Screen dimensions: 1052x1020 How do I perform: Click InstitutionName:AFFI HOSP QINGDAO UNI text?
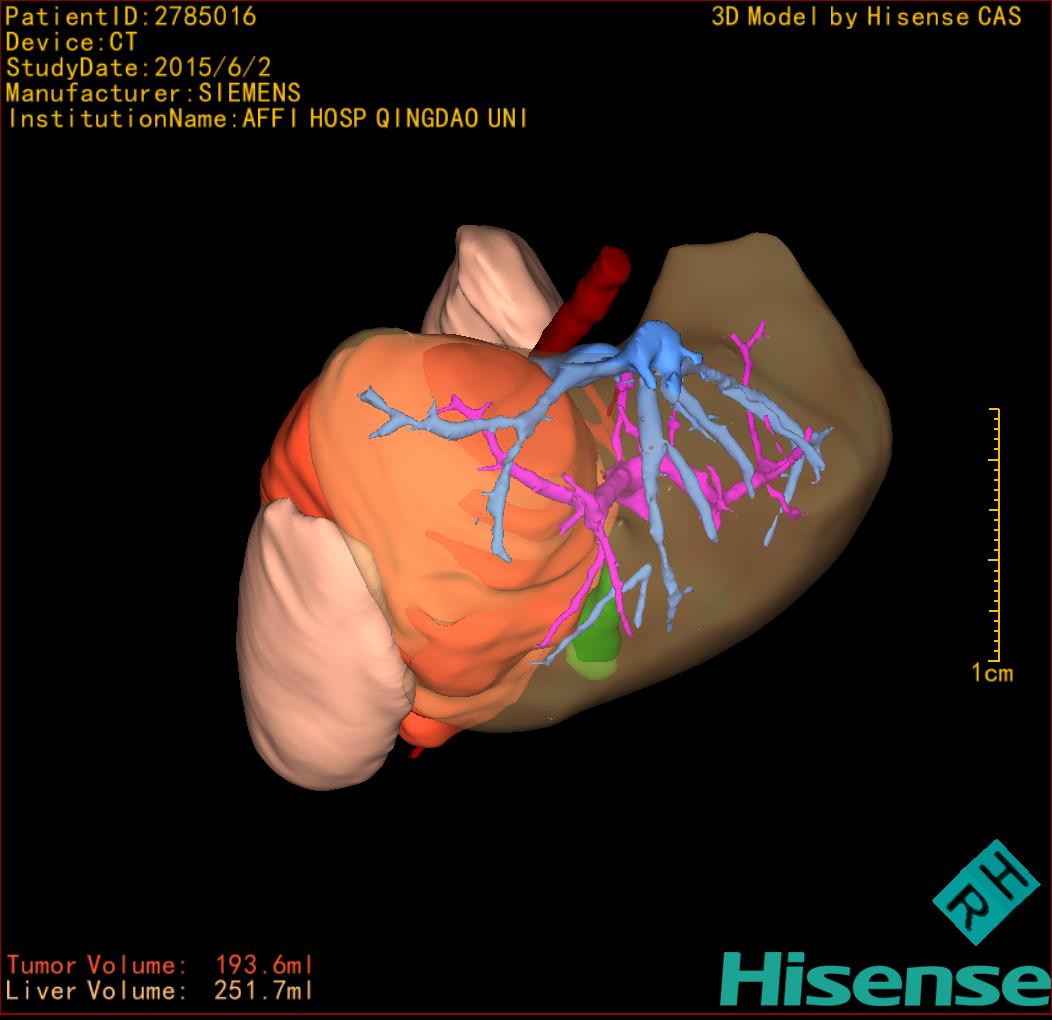pos(268,119)
